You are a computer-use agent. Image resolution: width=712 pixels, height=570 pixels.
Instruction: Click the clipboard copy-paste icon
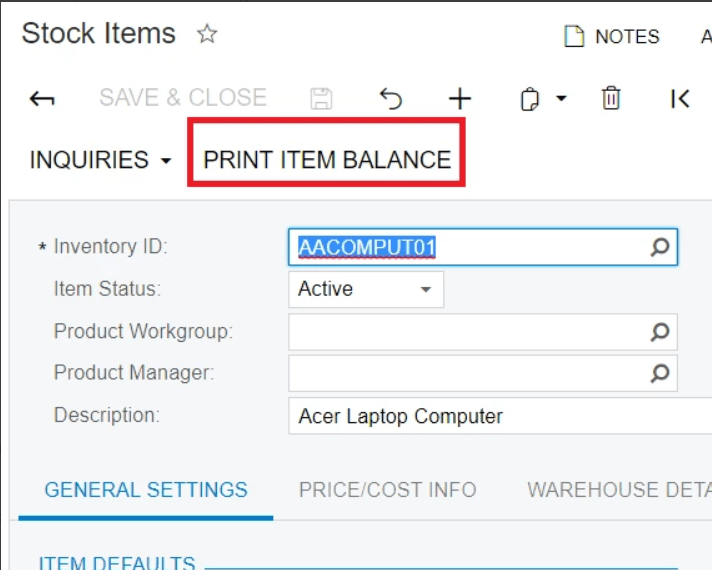pyautogui.click(x=529, y=99)
